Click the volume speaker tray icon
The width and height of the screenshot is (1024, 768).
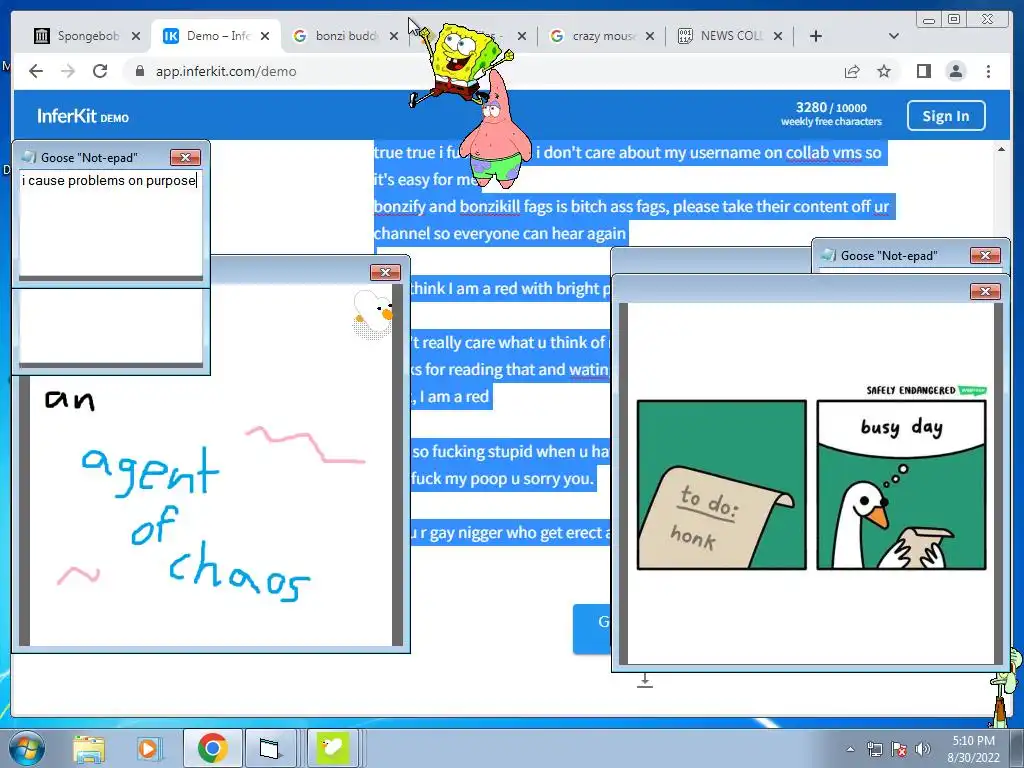tap(923, 749)
